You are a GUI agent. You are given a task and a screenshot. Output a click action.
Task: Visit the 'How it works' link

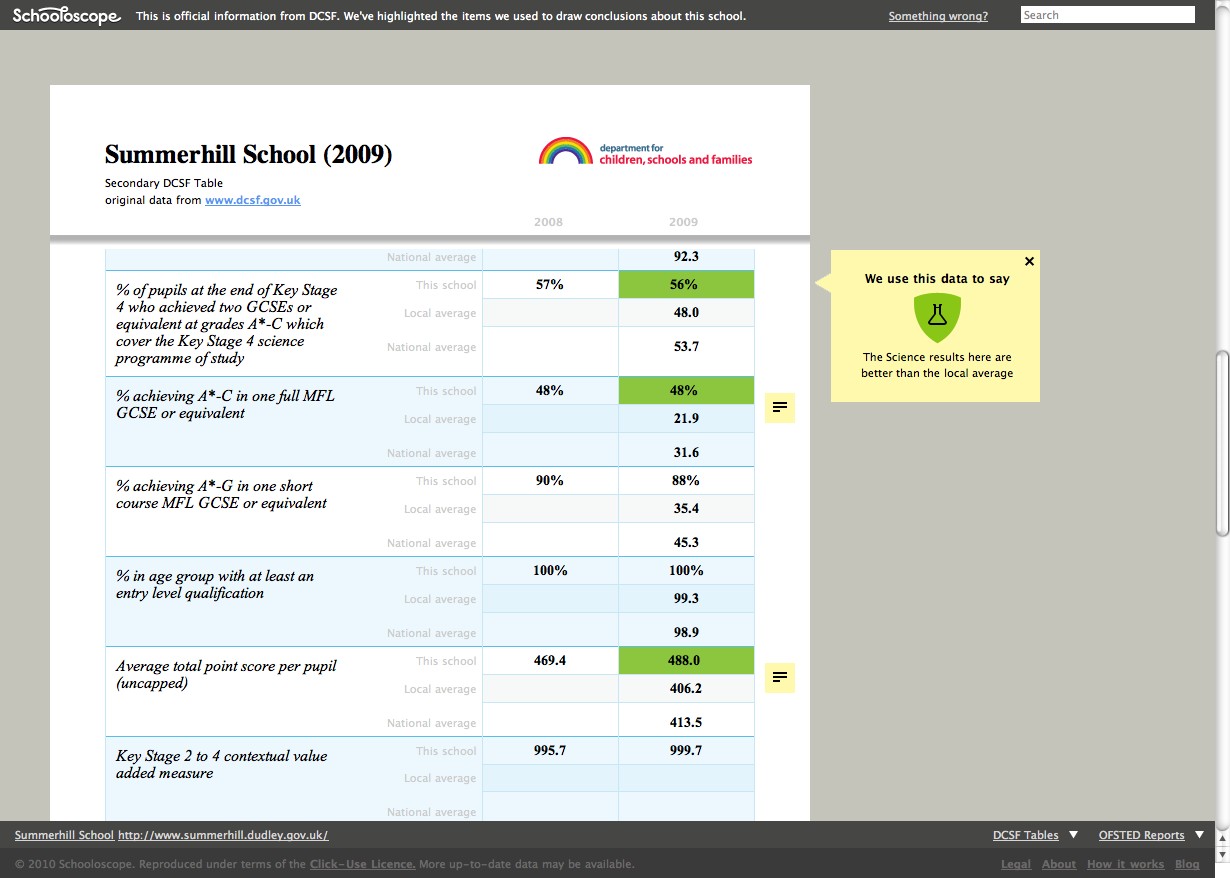pyautogui.click(x=1126, y=864)
